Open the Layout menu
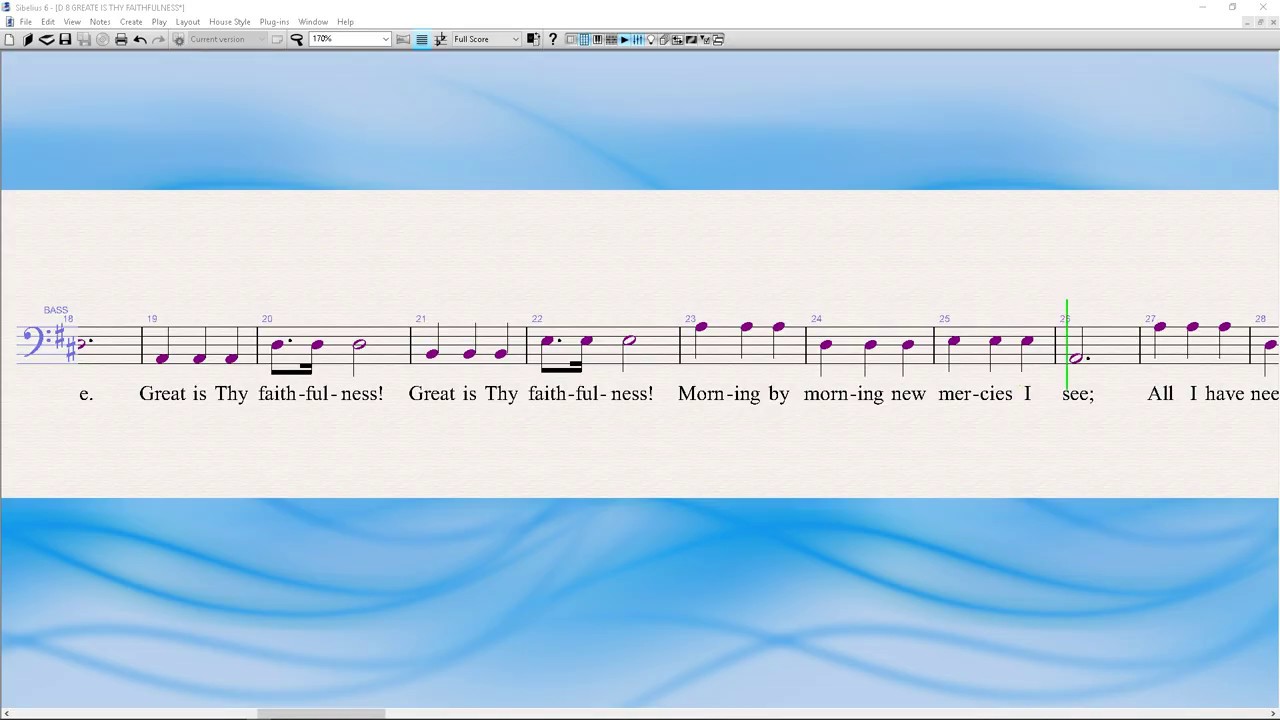 pyautogui.click(x=188, y=22)
